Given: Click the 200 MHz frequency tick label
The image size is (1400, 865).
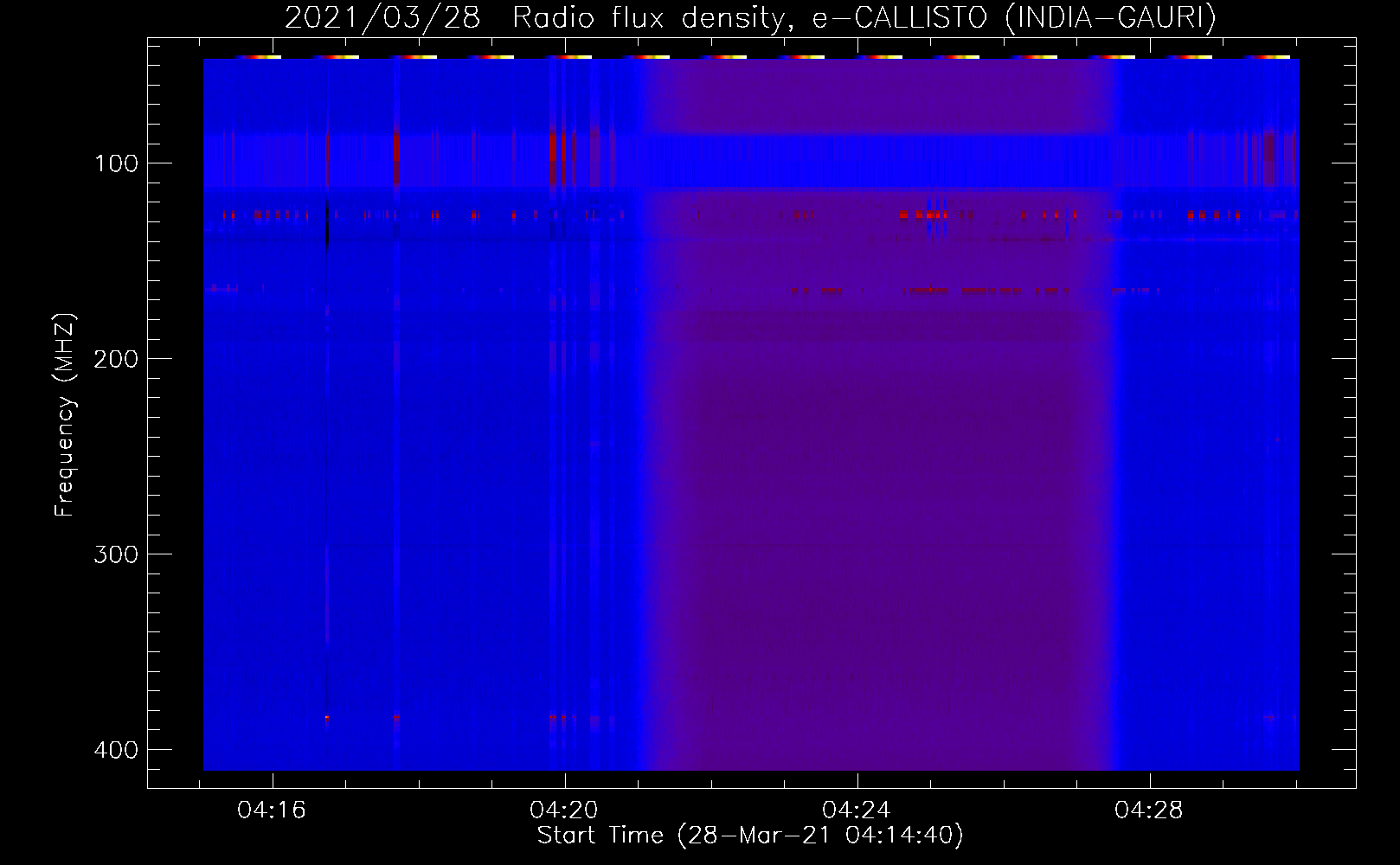Looking at the screenshot, I should point(115,359).
